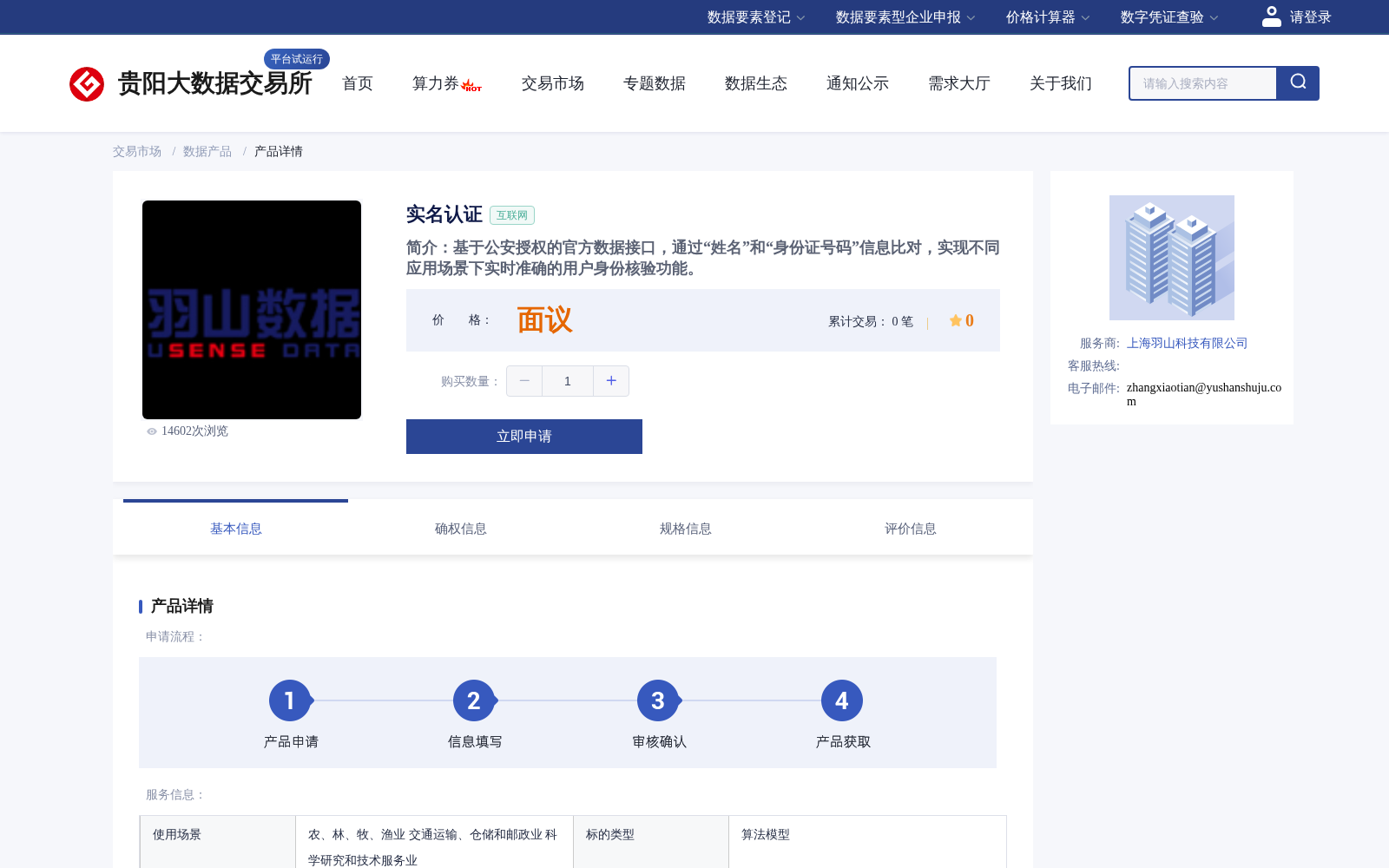Image resolution: width=1389 pixels, height=868 pixels.
Task: Click the 实名认证 product title
Action: [444, 214]
